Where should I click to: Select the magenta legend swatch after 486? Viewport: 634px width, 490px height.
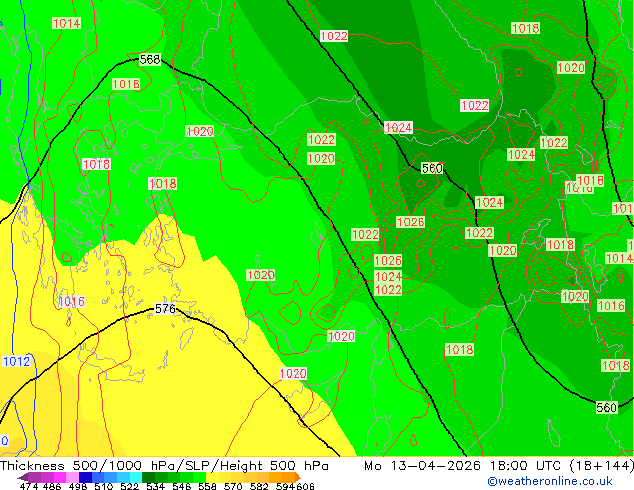tap(60, 477)
